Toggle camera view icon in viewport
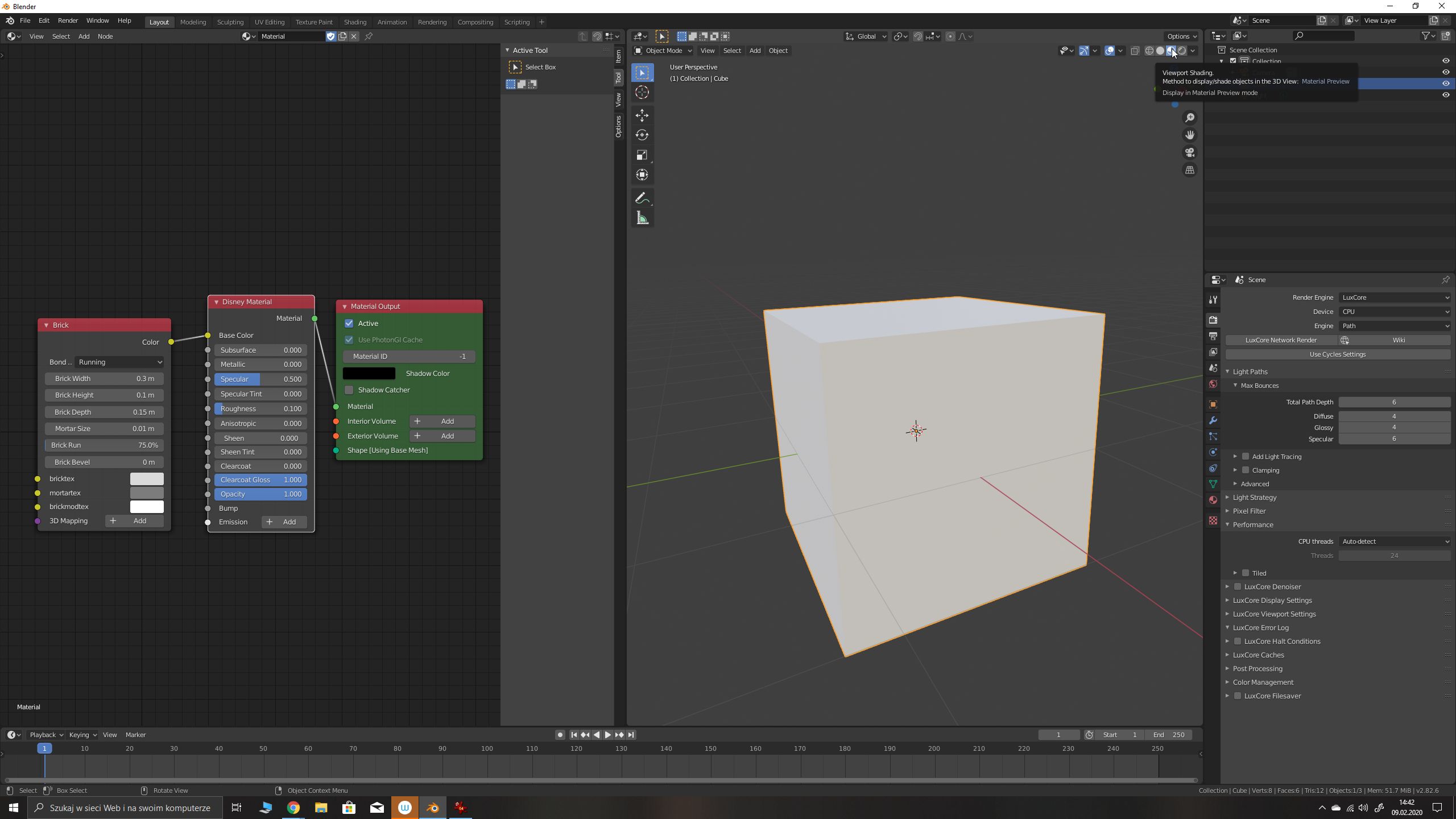The width and height of the screenshot is (1456, 819). [x=1190, y=152]
